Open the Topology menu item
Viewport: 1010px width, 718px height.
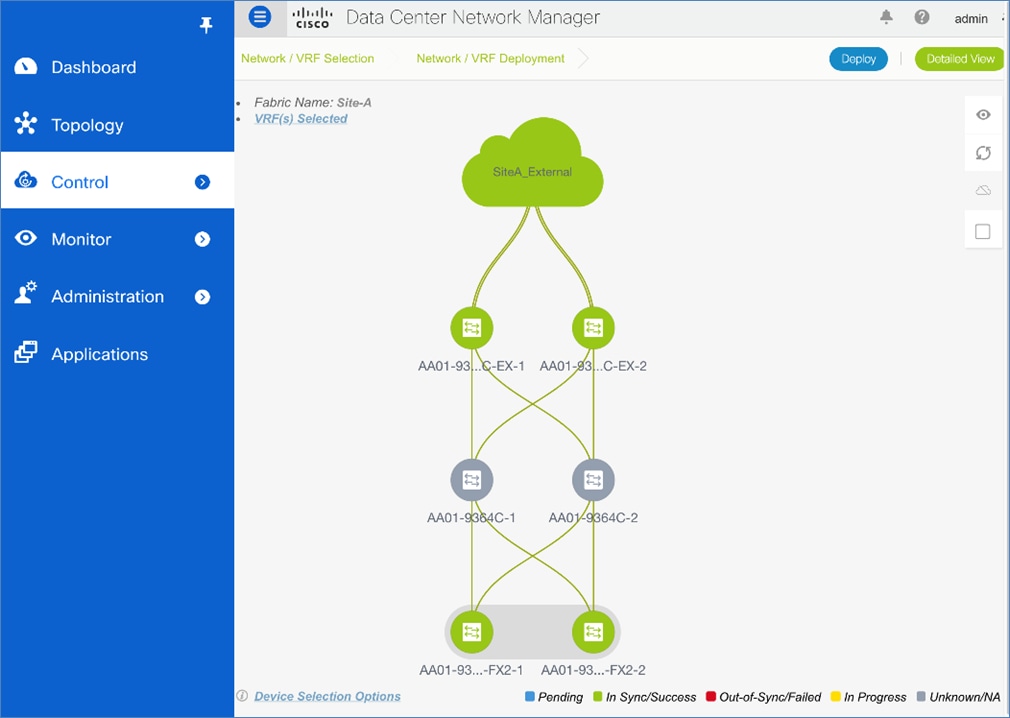click(x=117, y=124)
